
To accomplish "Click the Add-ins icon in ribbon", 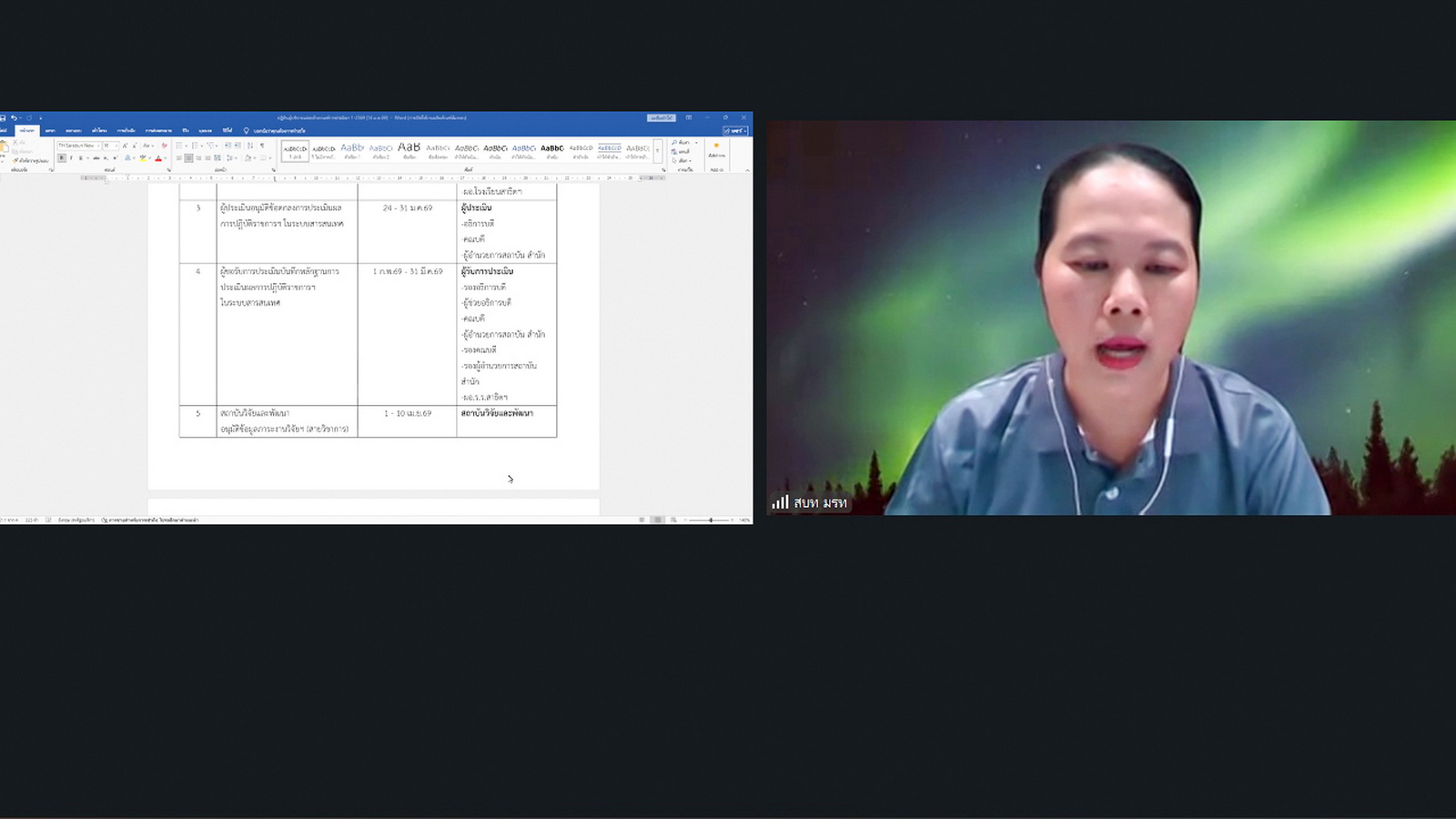I will pos(716,150).
